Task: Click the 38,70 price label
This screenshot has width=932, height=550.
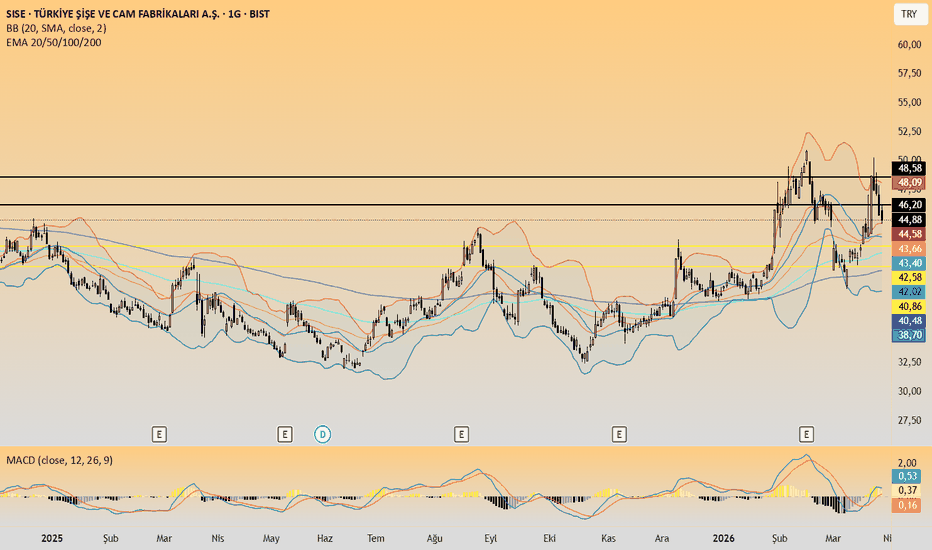Action: (909, 335)
